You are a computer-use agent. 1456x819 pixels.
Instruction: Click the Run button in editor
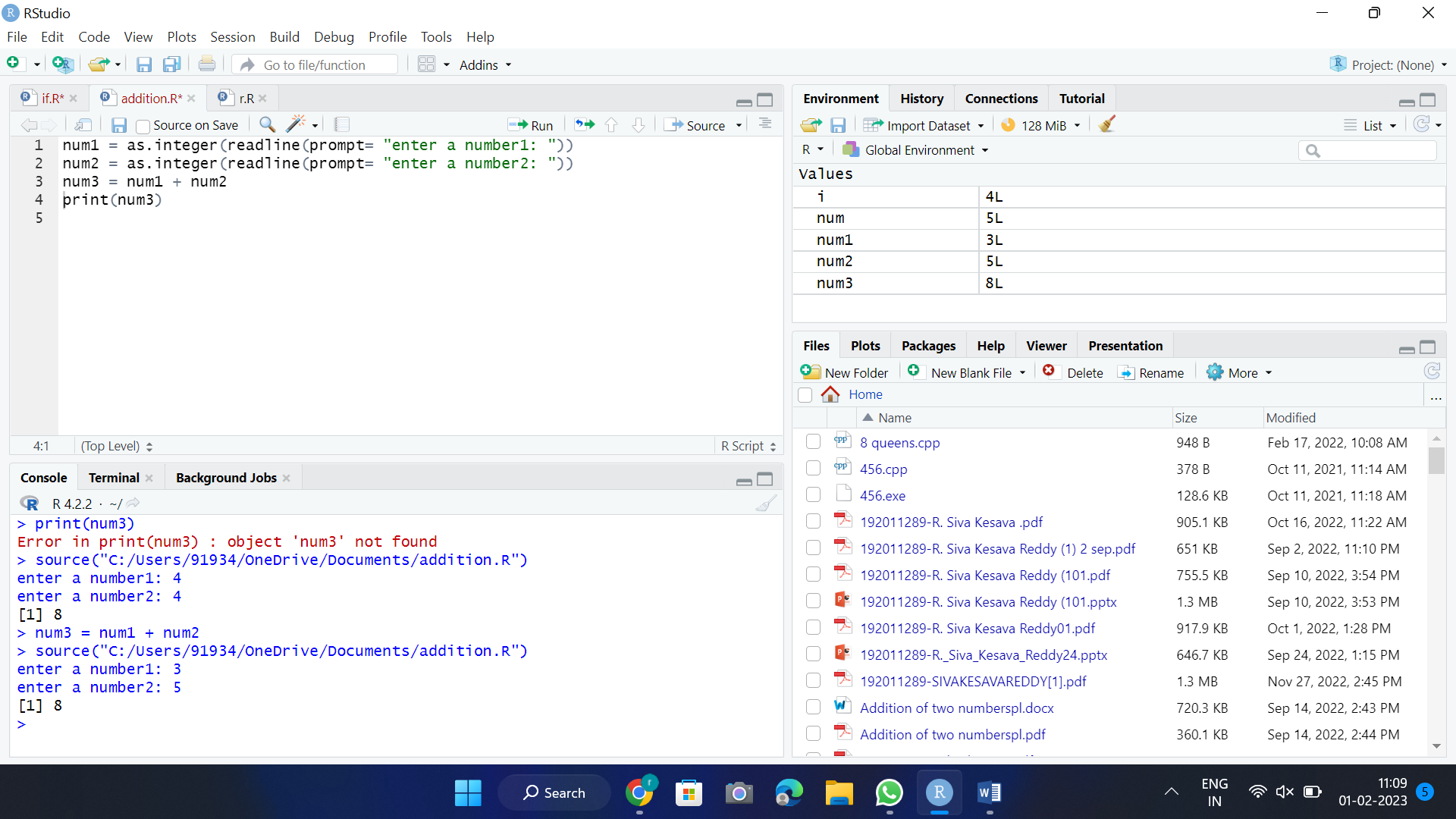pyautogui.click(x=531, y=125)
